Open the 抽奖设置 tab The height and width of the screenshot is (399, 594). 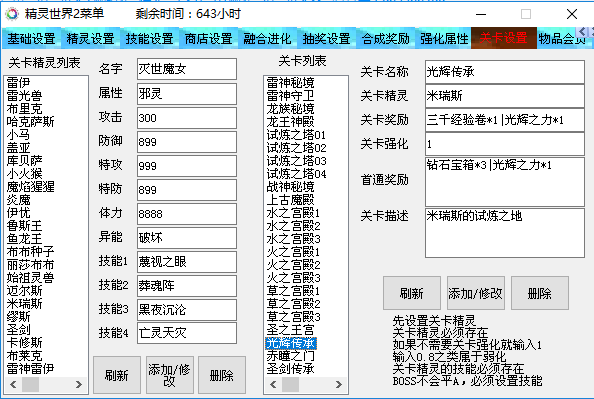[327, 38]
